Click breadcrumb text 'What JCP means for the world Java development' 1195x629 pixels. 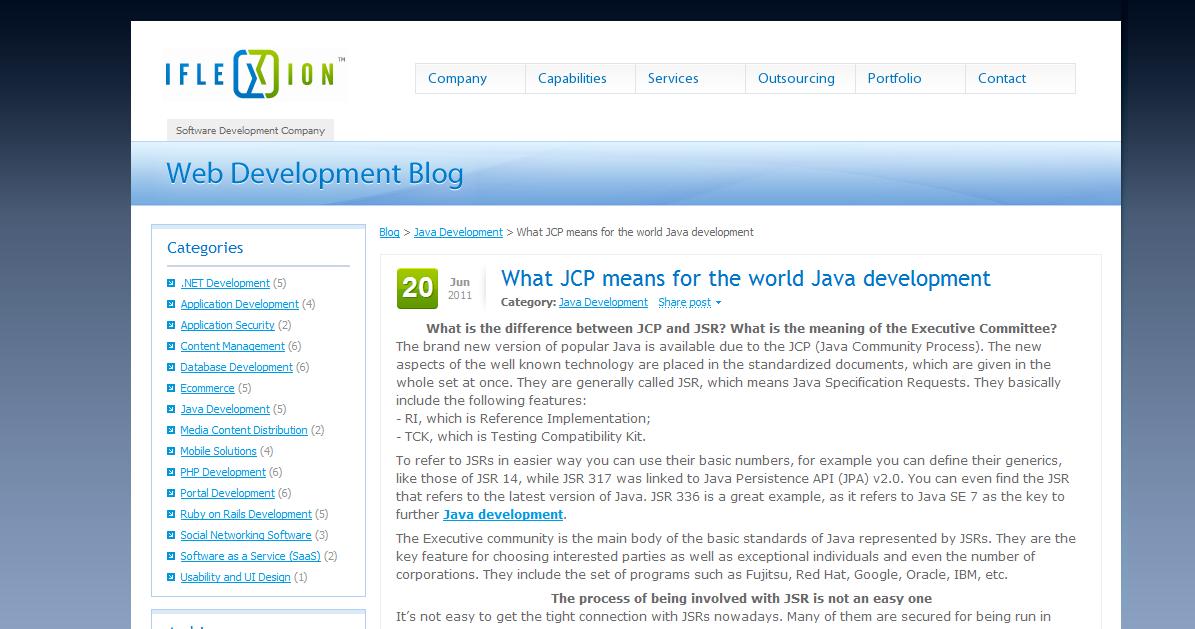tap(635, 232)
